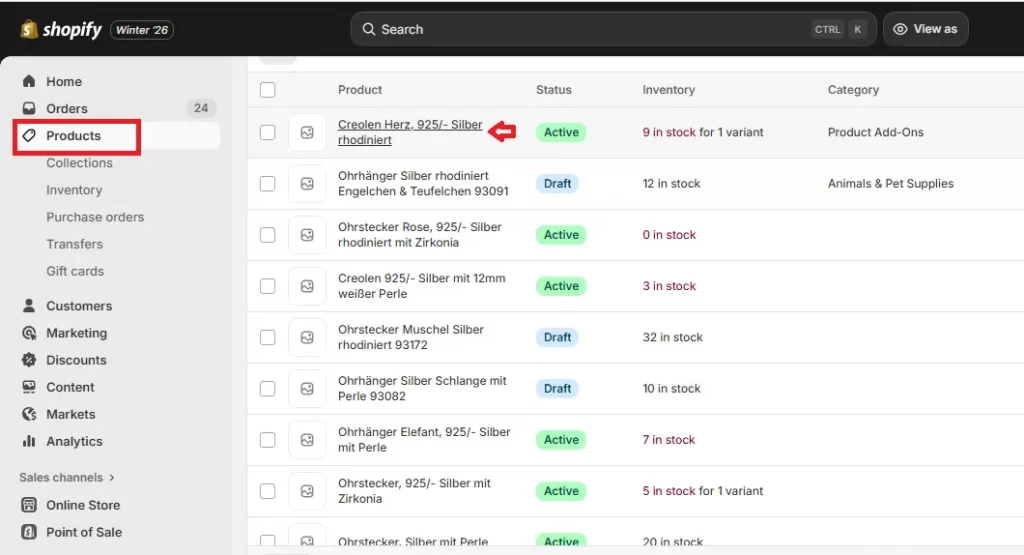Image resolution: width=1024 pixels, height=555 pixels.
Task: Click image placeholder for Engelchen & Teufelchen product
Action: 307,183
